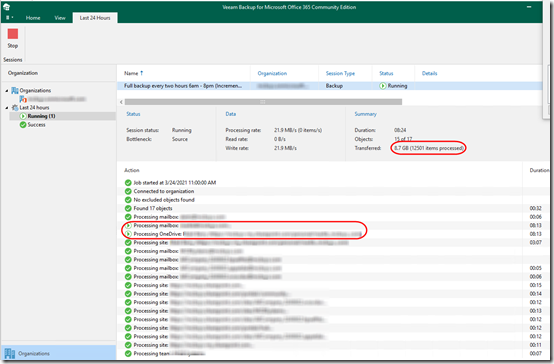Select Last 24 hours tree node

click(x=34, y=107)
